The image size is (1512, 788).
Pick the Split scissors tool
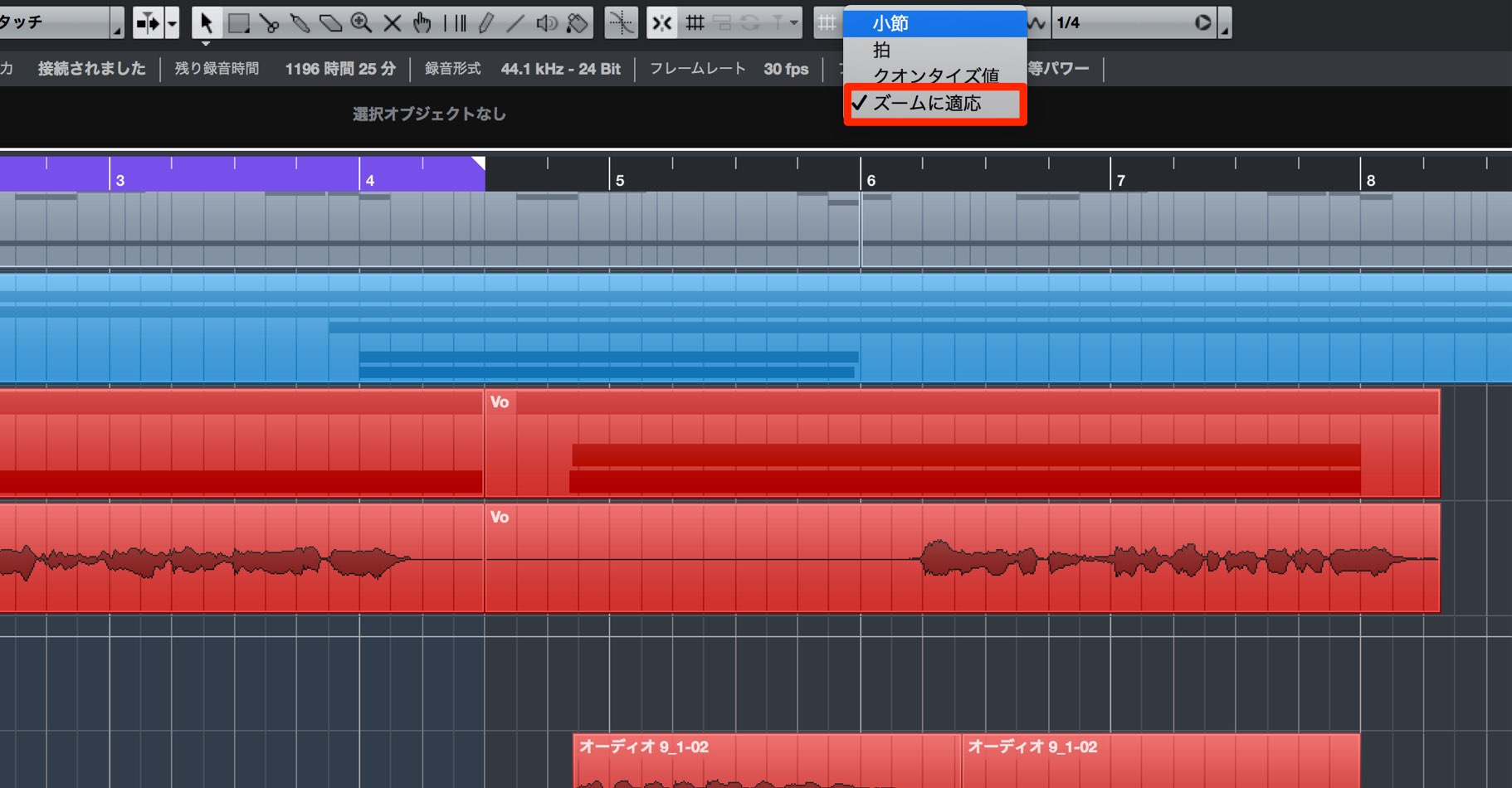pos(269,23)
